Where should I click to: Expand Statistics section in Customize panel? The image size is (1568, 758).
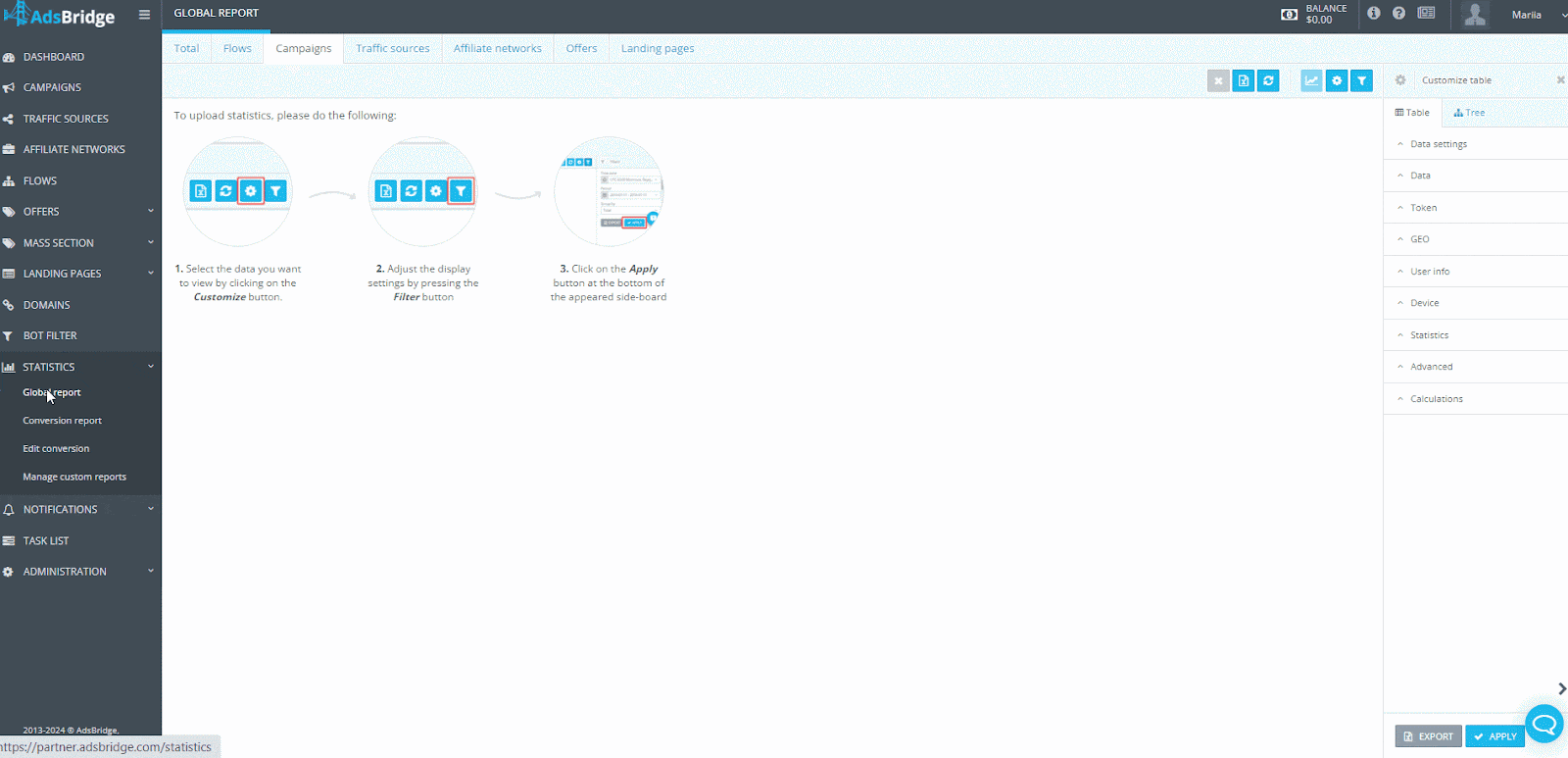(x=1476, y=335)
